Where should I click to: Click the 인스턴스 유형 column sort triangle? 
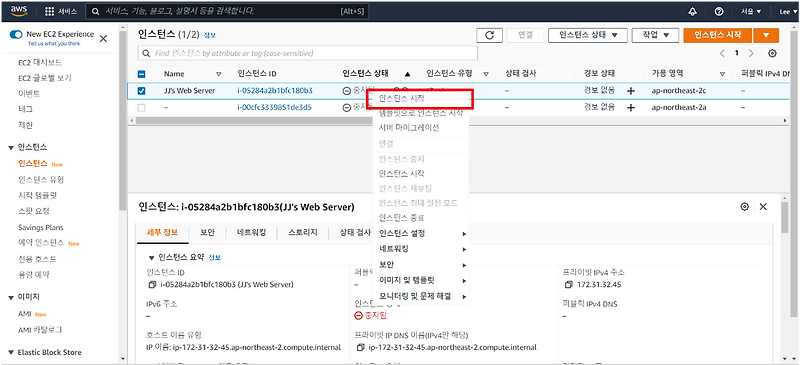tap(486, 74)
